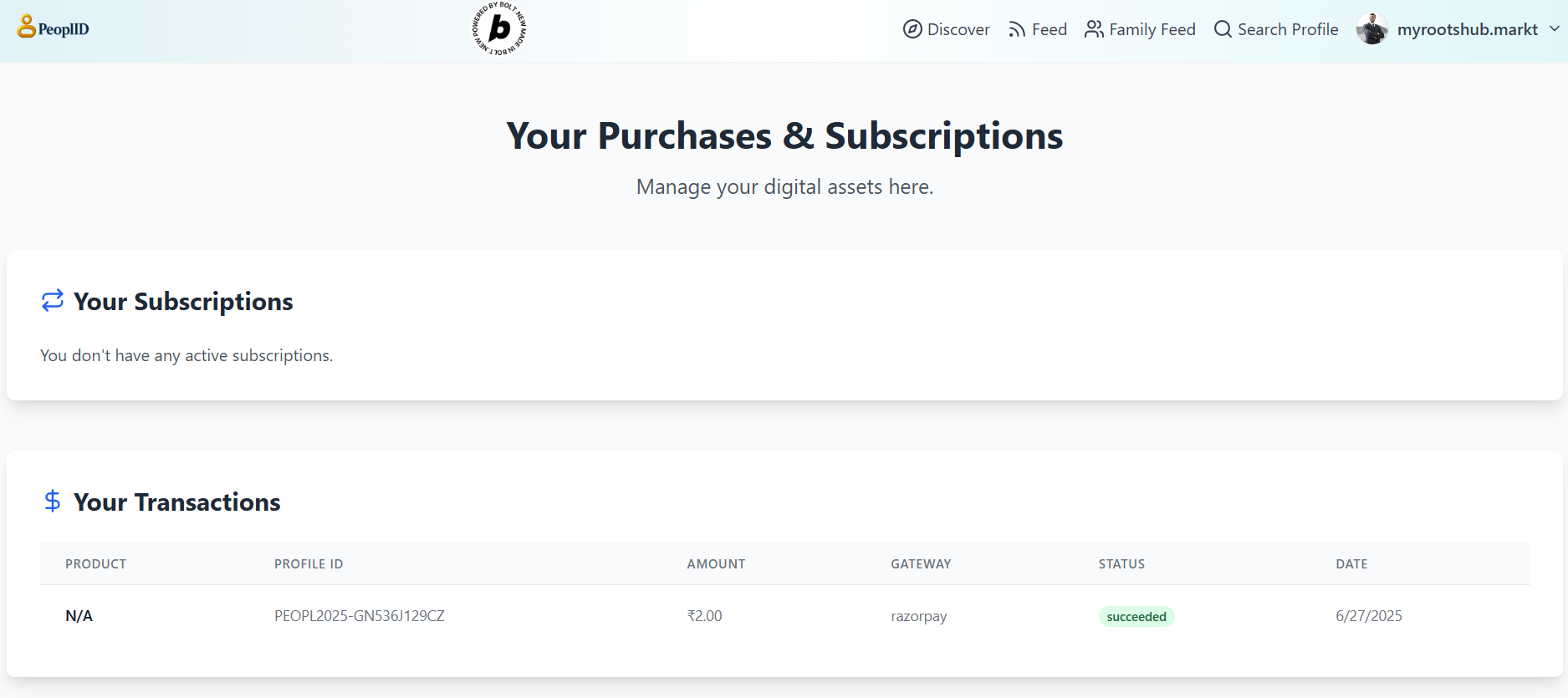Viewport: 1568px width, 698px height.
Task: Click the Family Feed people icon
Action: 1094,29
